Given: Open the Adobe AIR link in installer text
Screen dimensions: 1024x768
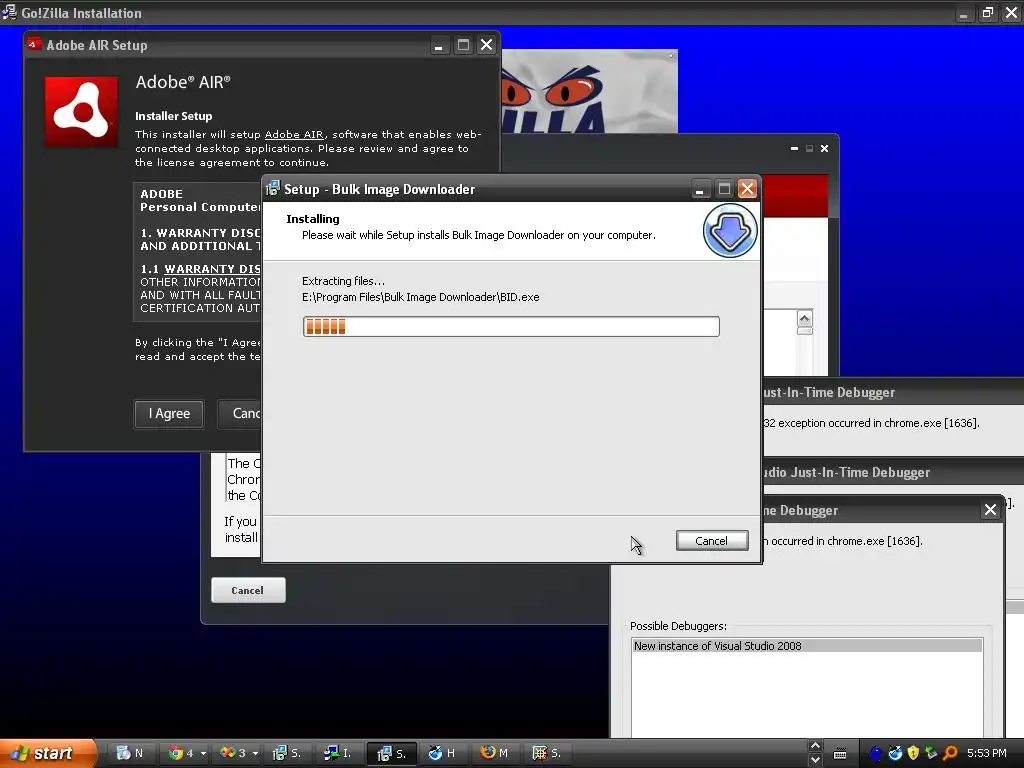Looking at the screenshot, I should (294, 134).
